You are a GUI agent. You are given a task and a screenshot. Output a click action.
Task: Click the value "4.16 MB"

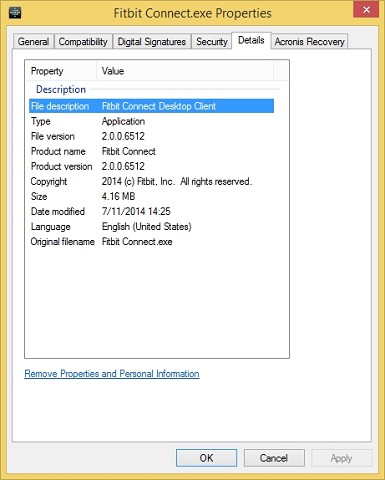point(118,196)
